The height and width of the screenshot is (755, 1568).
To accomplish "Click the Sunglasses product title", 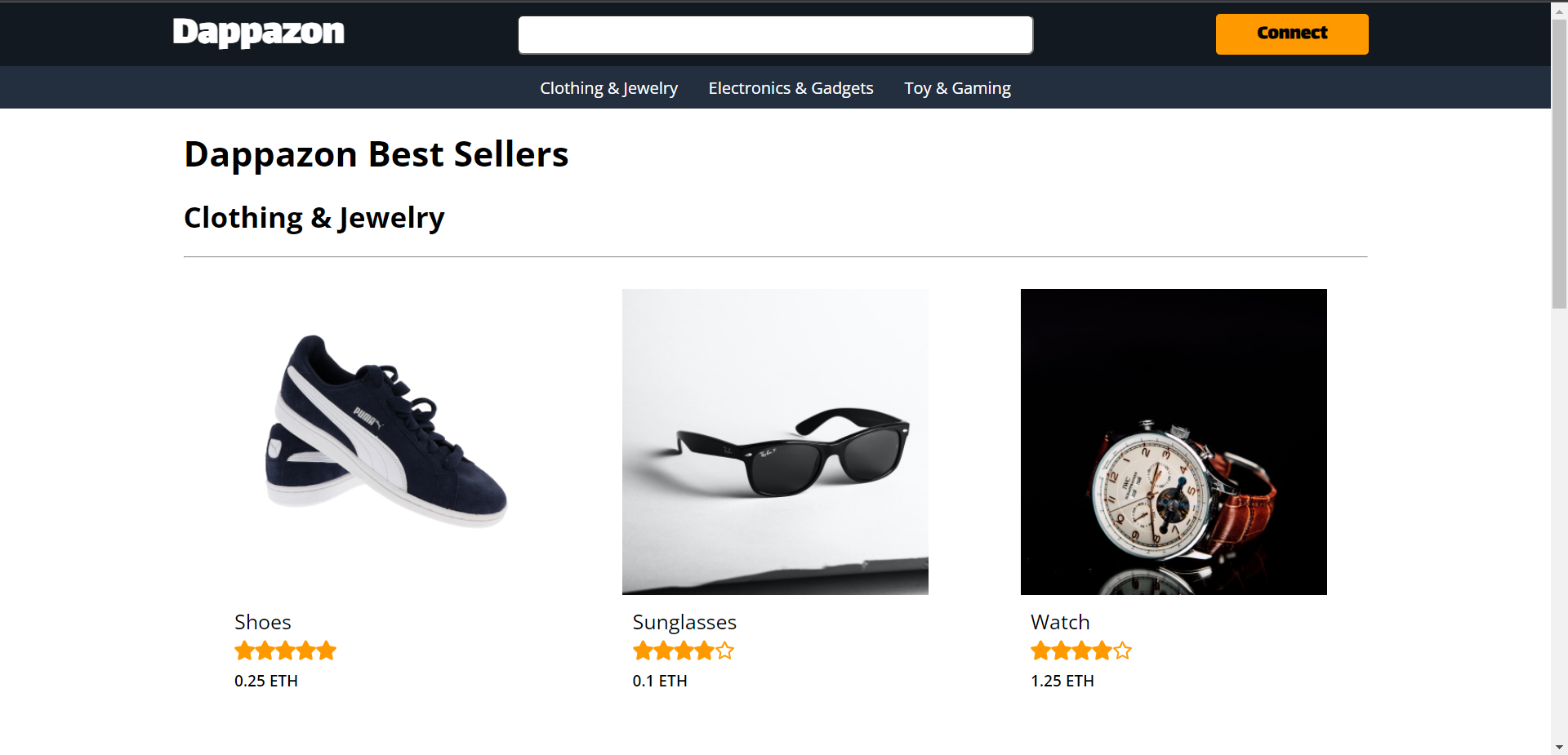I will coord(684,622).
